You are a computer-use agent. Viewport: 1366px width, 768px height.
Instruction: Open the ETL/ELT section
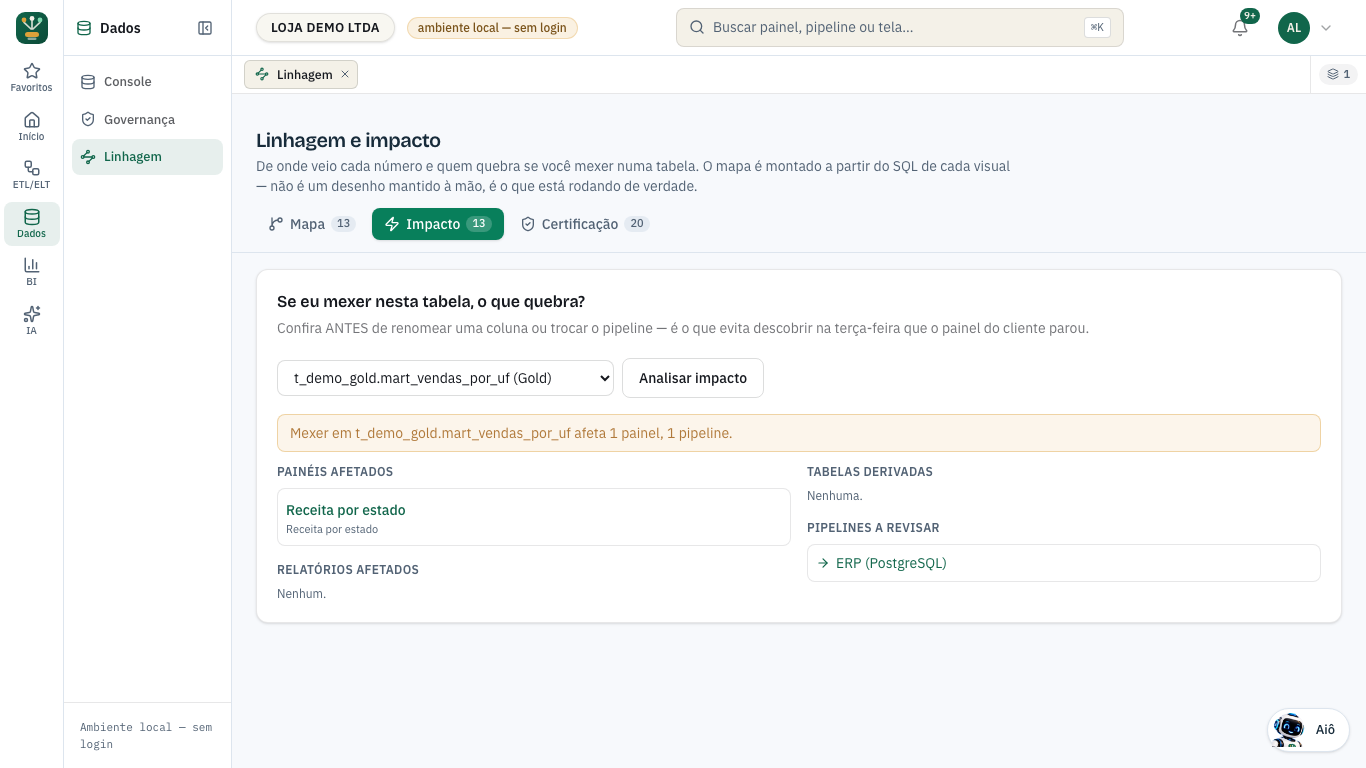(x=32, y=175)
